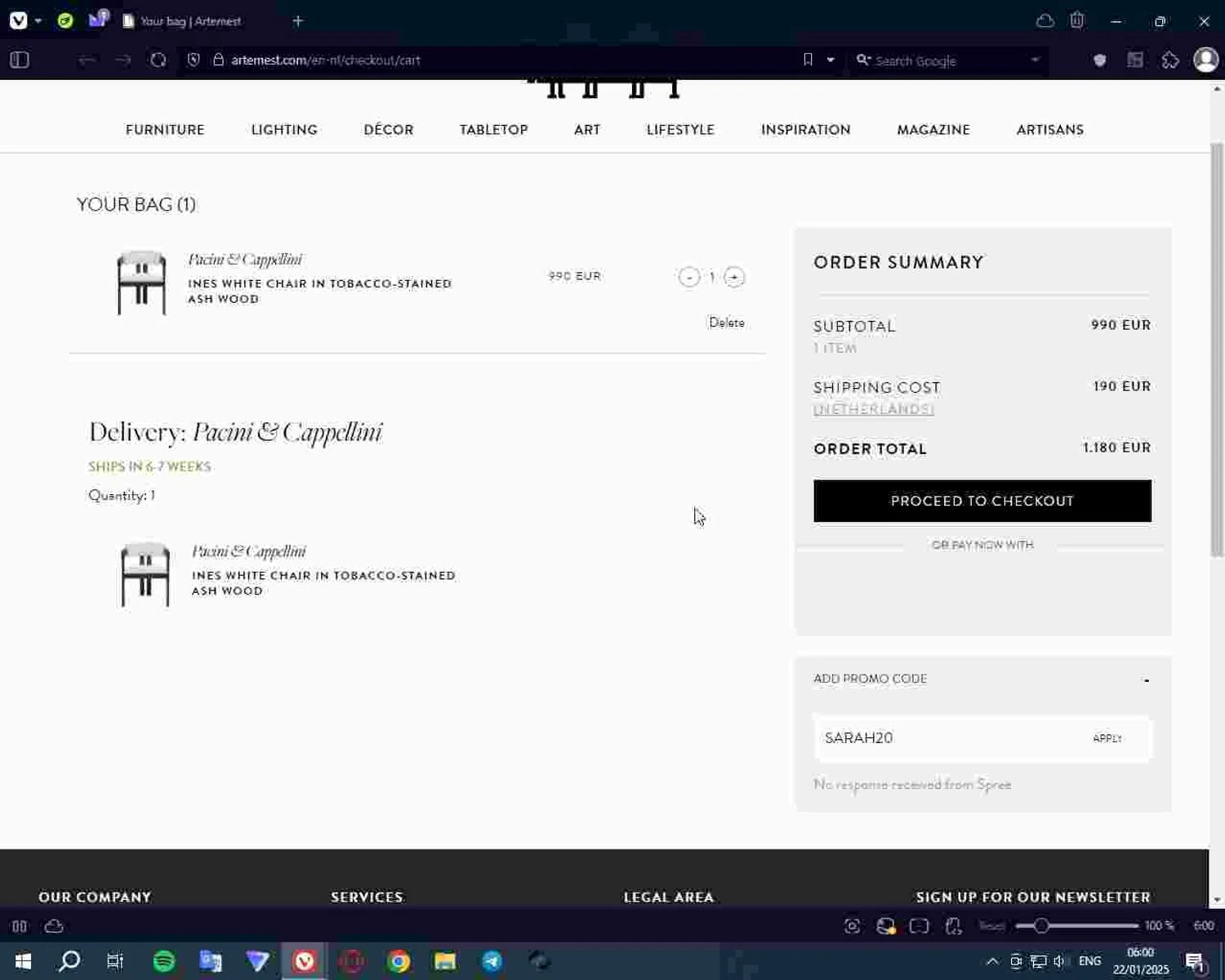The image size is (1225, 980).
Task: Open Windows taskbar search
Action: pyautogui.click(x=69, y=961)
